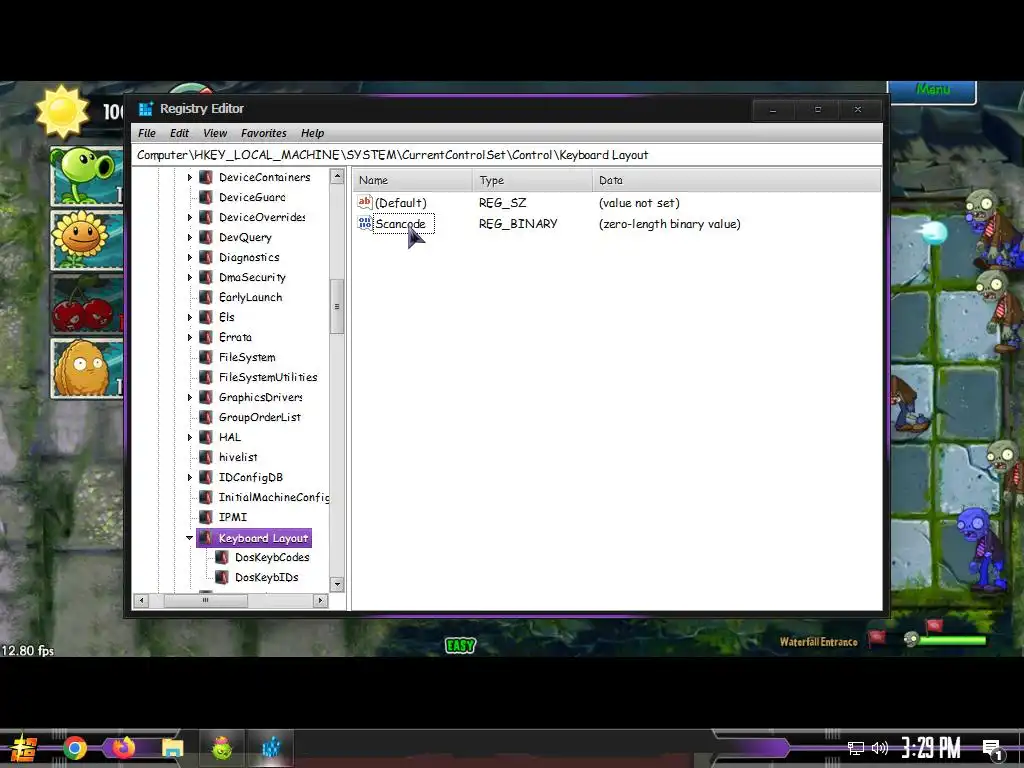Click the FileSystem folder icon
Image resolution: width=1024 pixels, height=768 pixels.
(x=206, y=357)
